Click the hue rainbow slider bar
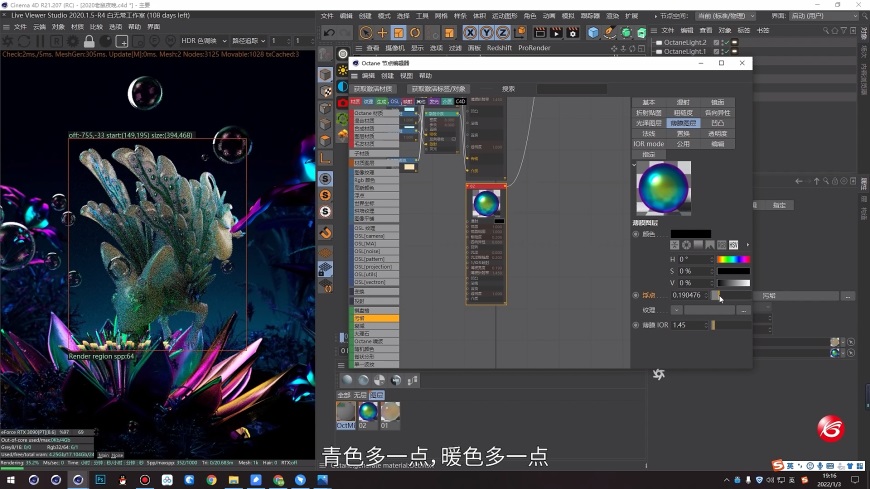 point(733,259)
